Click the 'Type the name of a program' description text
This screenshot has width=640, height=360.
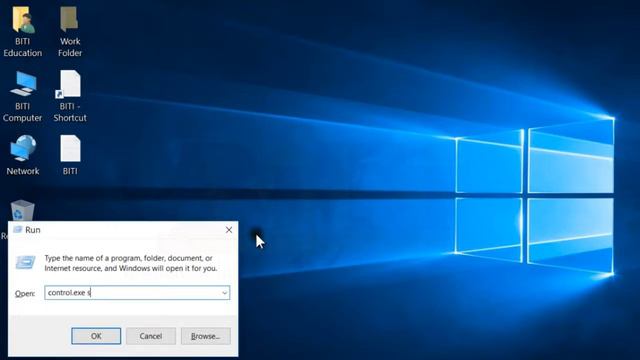click(x=131, y=263)
